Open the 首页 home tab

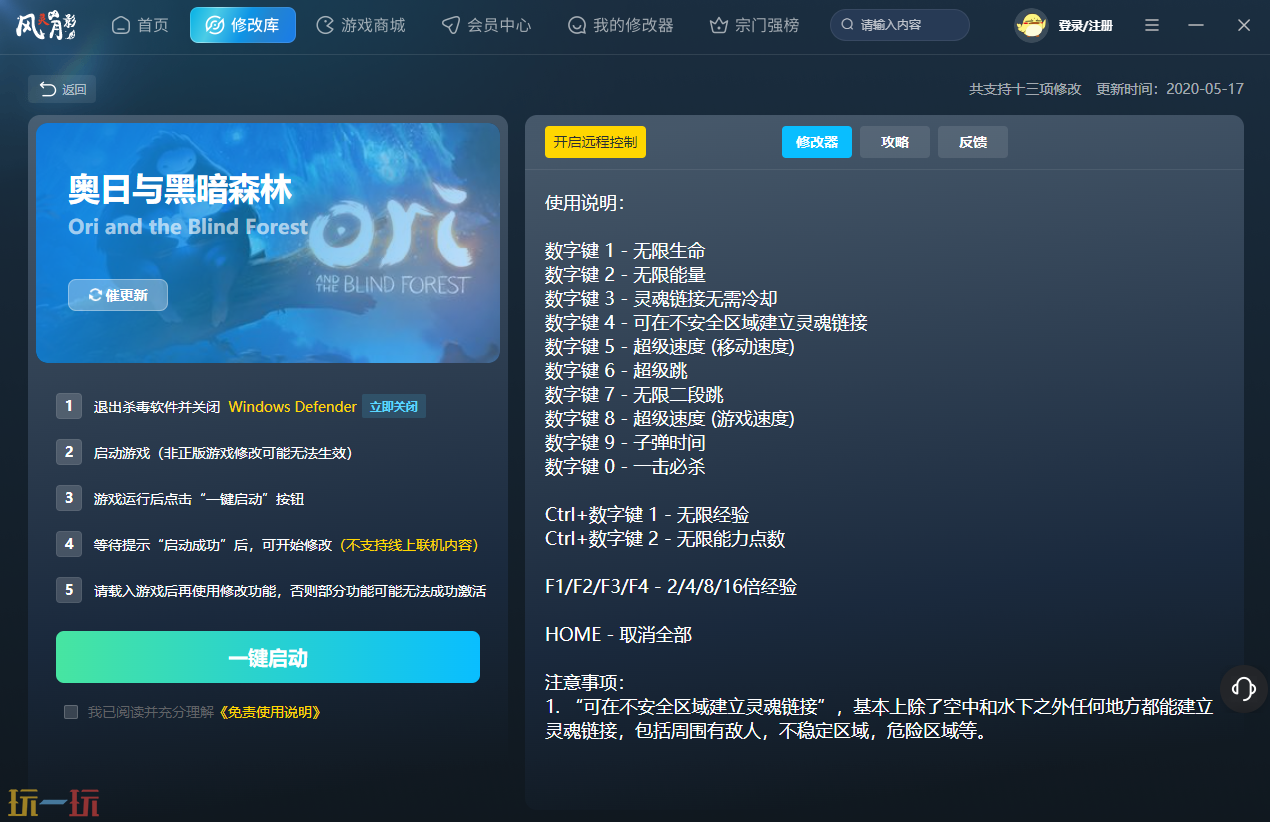tap(140, 25)
